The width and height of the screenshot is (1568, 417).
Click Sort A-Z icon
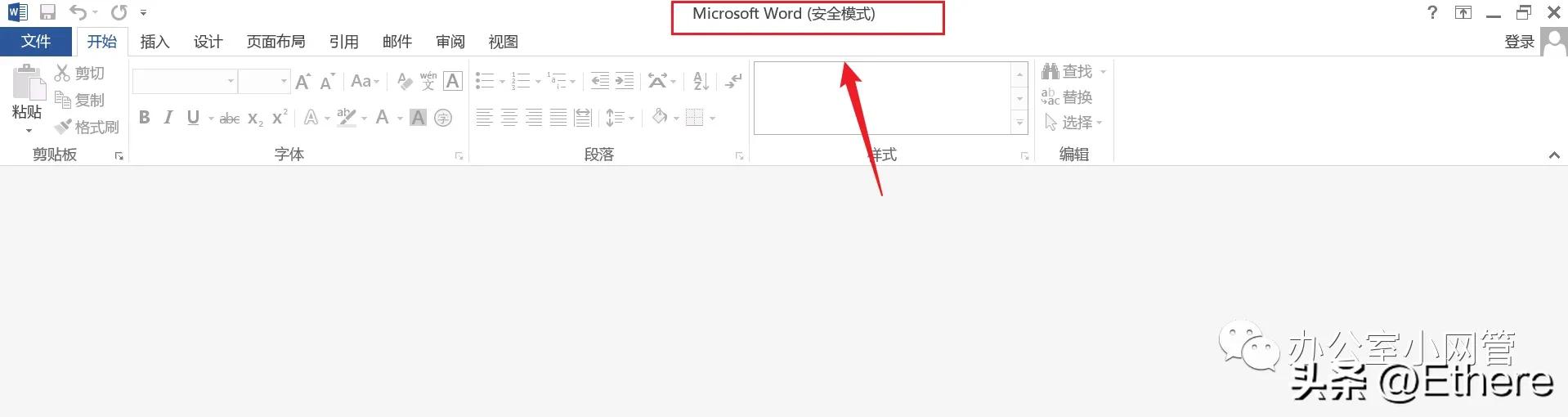(x=701, y=81)
